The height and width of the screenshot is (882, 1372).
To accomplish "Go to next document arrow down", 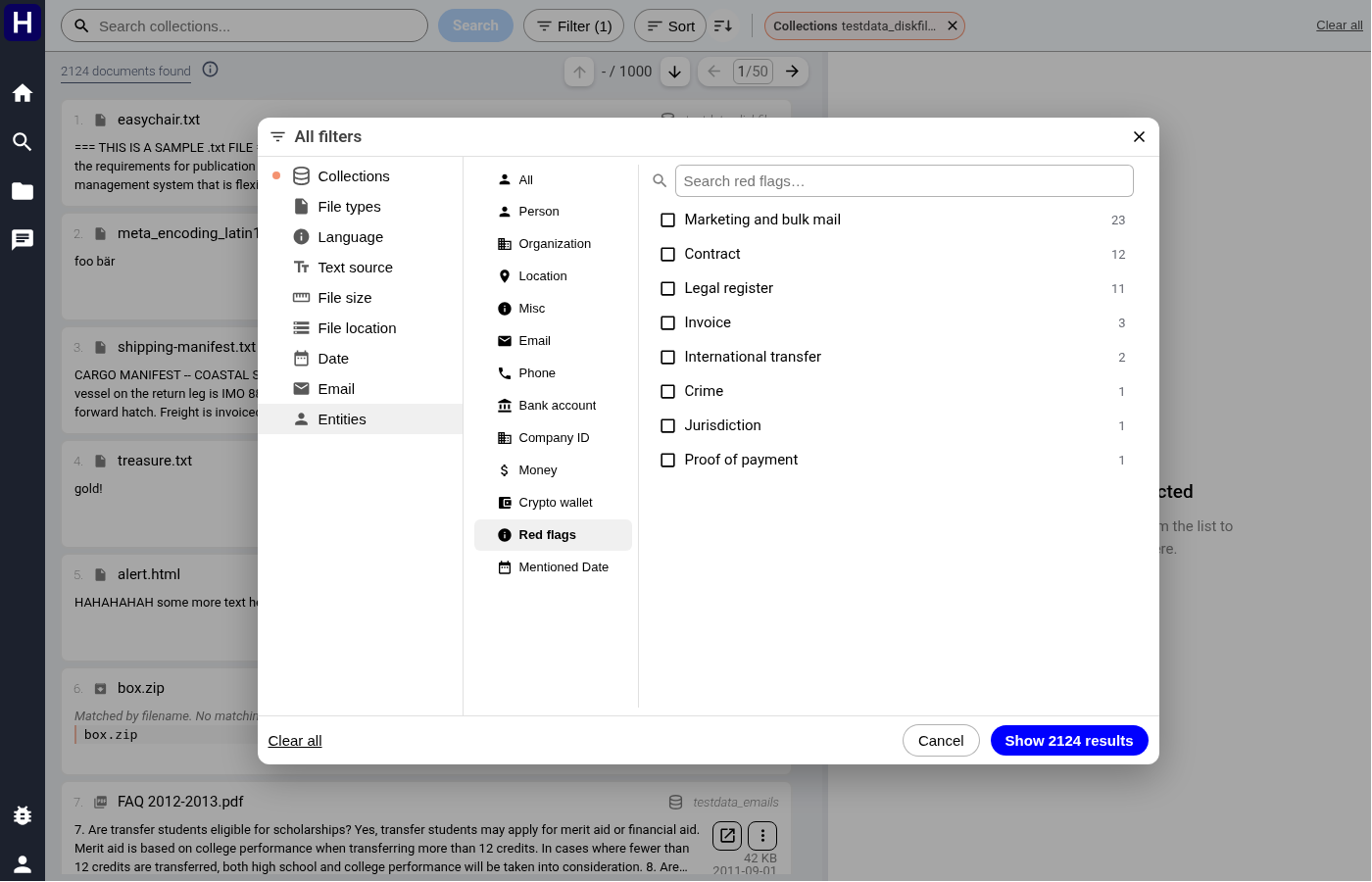I will 675,72.
